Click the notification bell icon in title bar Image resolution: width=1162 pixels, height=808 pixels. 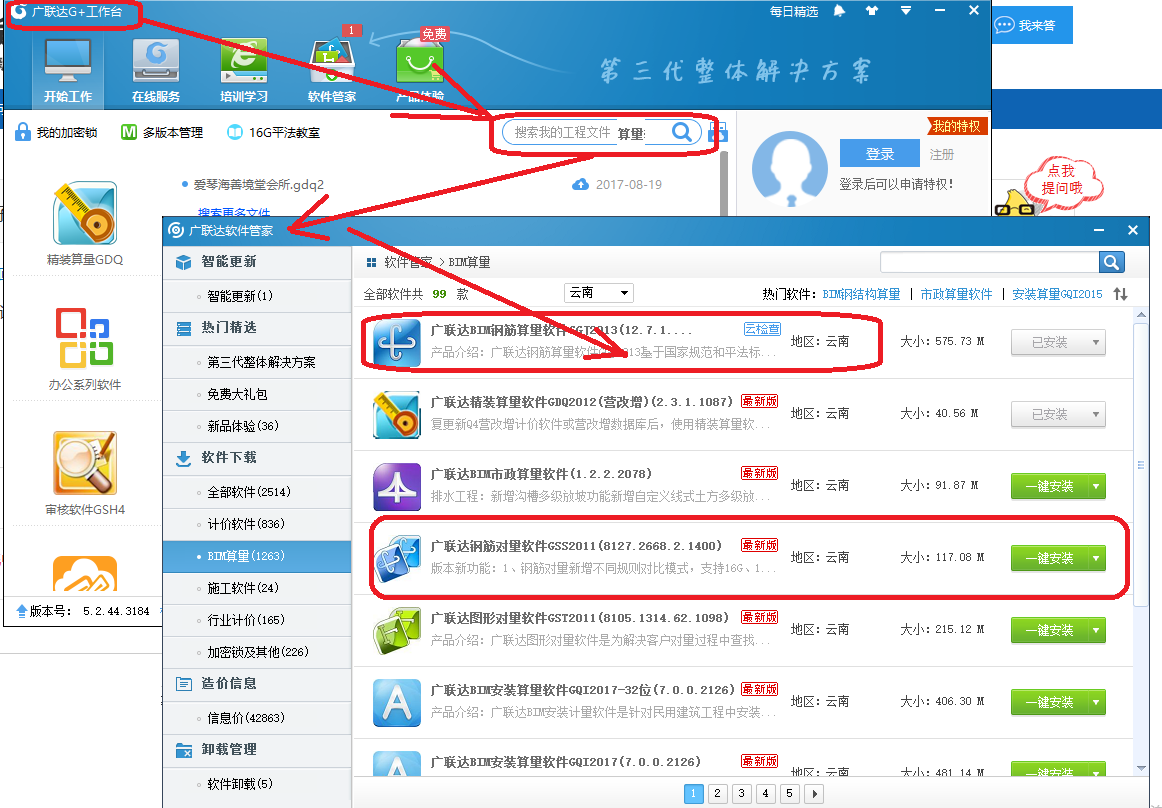pyautogui.click(x=839, y=11)
